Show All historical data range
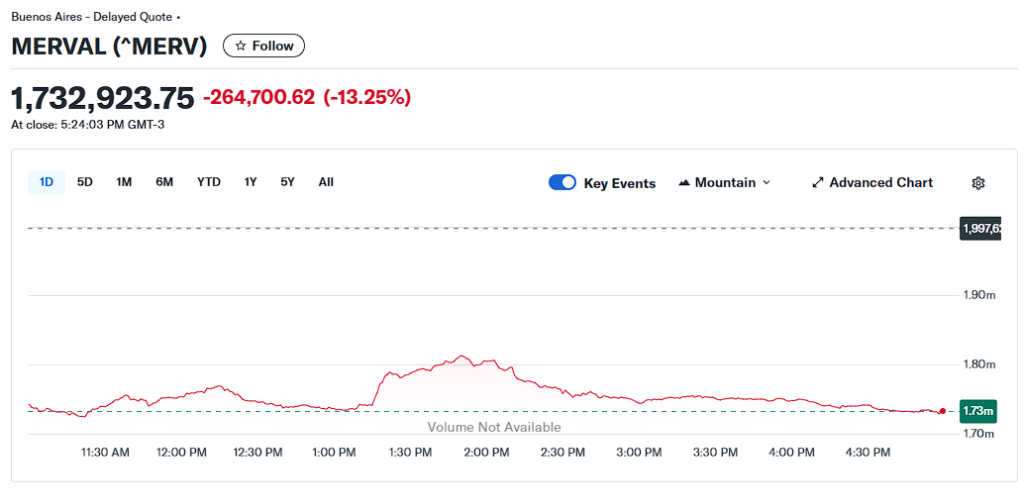This screenshot has height=489, width=1024. click(326, 182)
